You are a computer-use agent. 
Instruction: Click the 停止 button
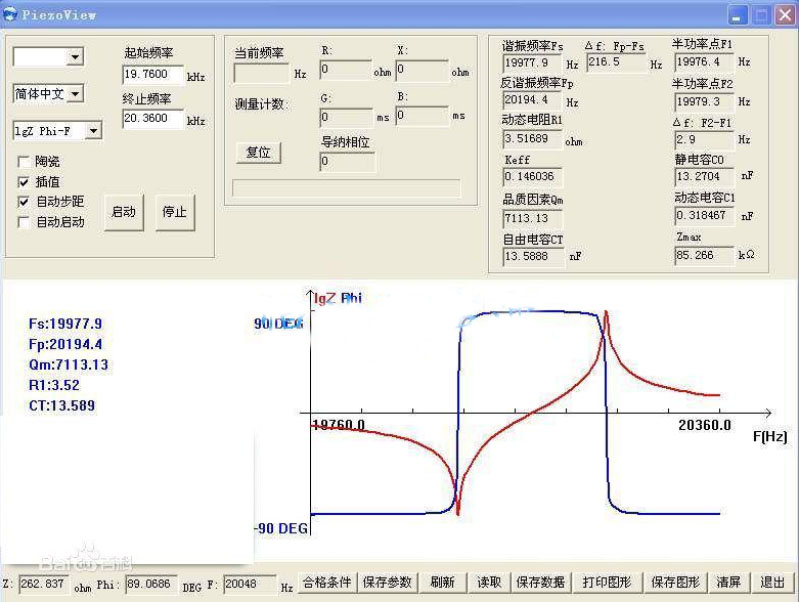(174, 212)
